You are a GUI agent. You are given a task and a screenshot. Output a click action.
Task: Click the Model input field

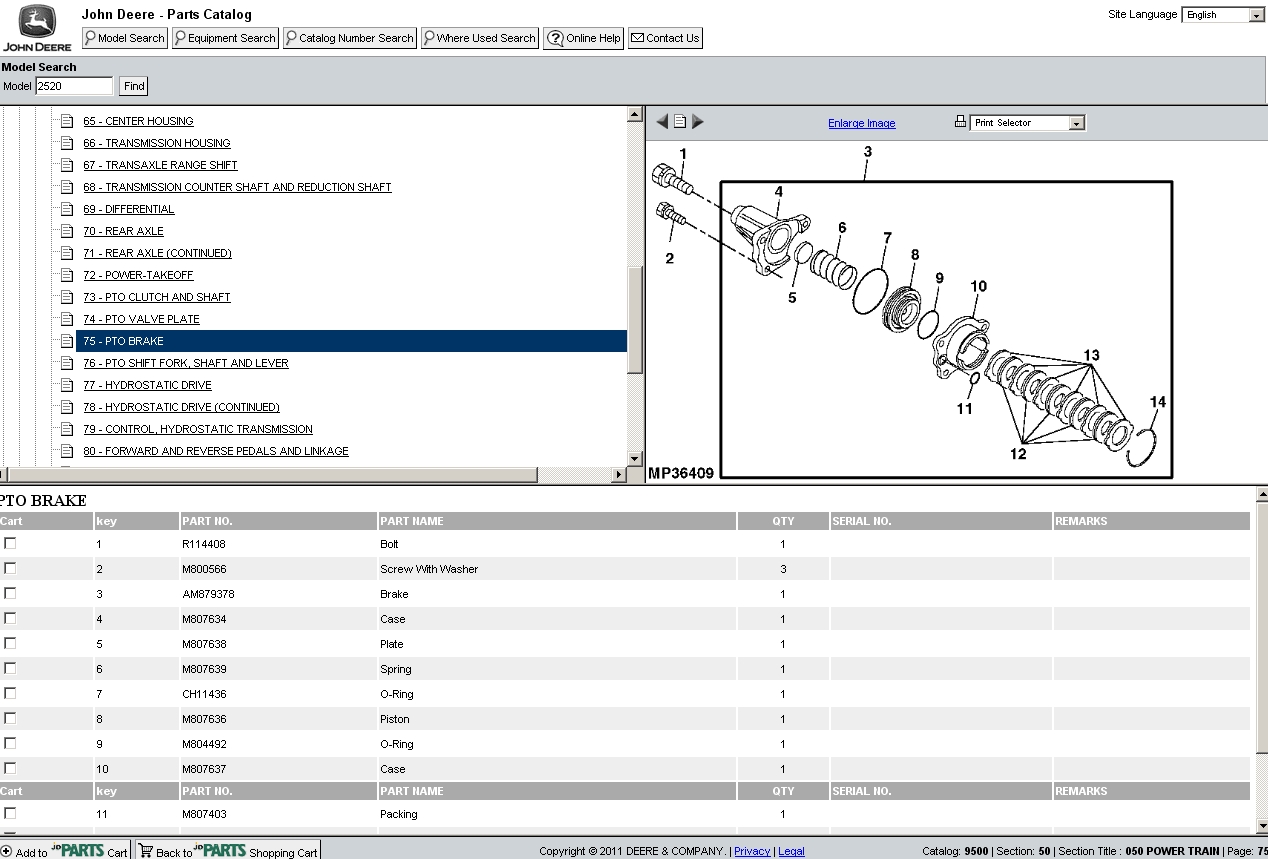[74, 86]
